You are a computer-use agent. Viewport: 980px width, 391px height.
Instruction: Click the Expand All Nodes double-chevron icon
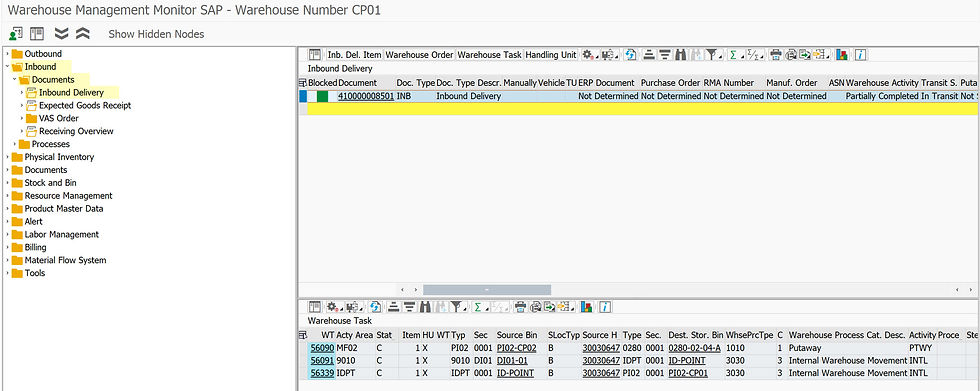coord(61,34)
